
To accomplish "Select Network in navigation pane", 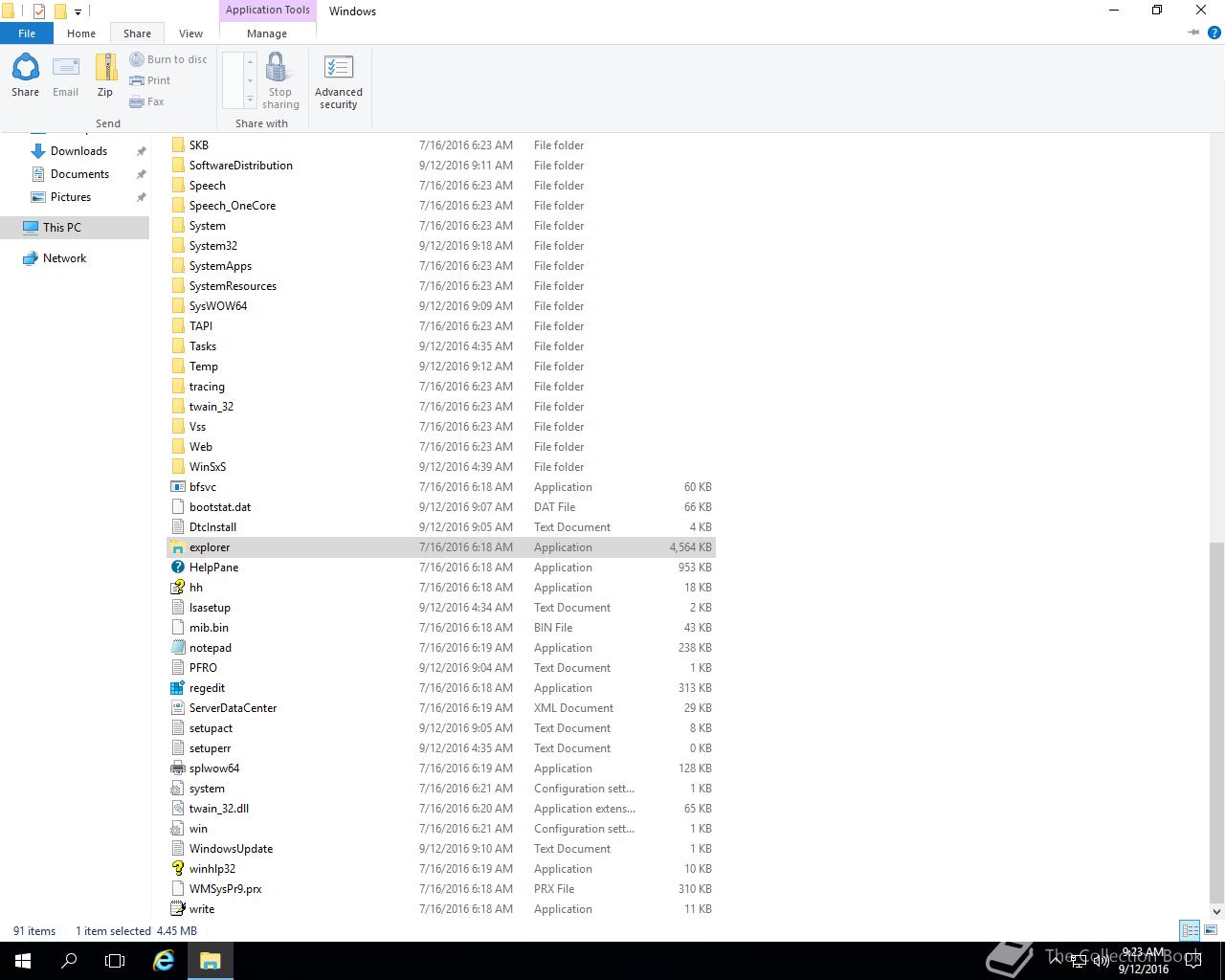I will 64,258.
